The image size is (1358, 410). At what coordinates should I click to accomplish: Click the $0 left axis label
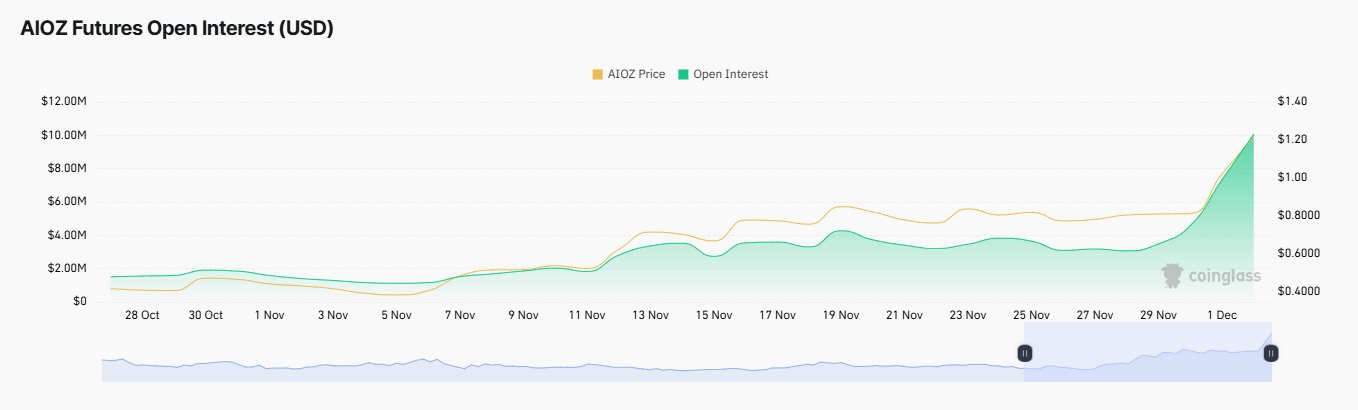[79, 301]
